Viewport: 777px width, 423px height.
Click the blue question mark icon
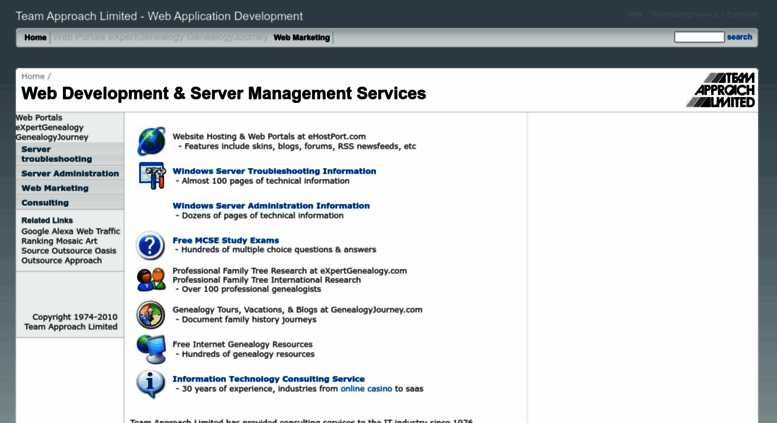(151, 245)
